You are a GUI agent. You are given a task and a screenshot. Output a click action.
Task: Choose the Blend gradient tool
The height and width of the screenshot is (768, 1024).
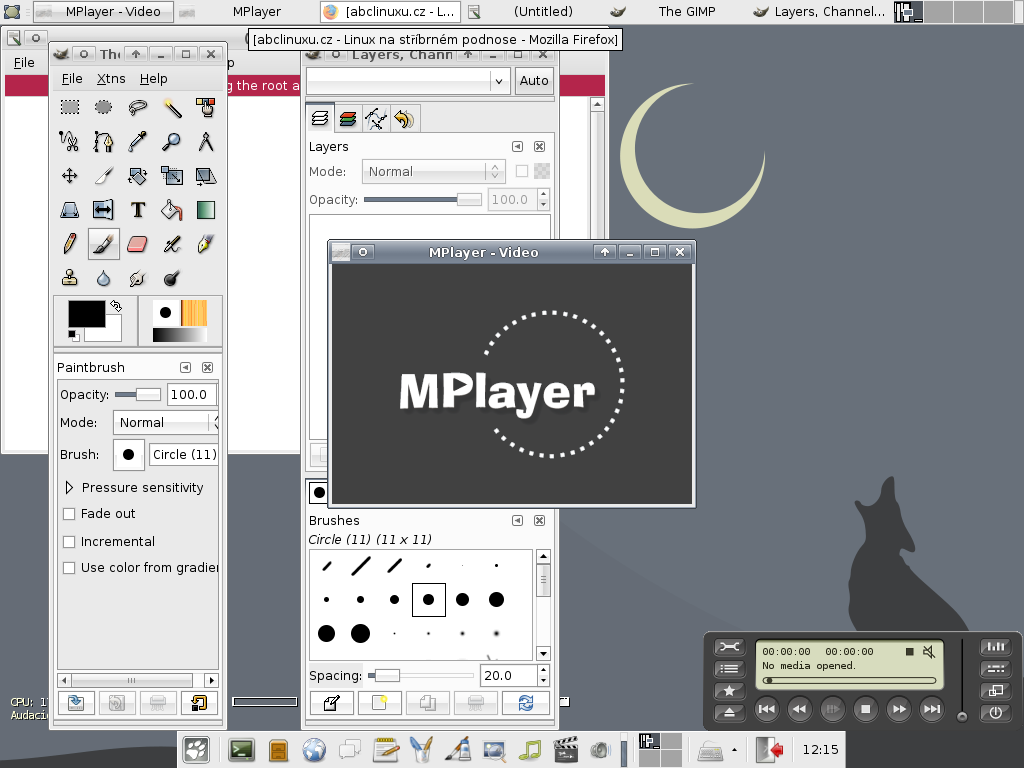pyautogui.click(x=206, y=210)
